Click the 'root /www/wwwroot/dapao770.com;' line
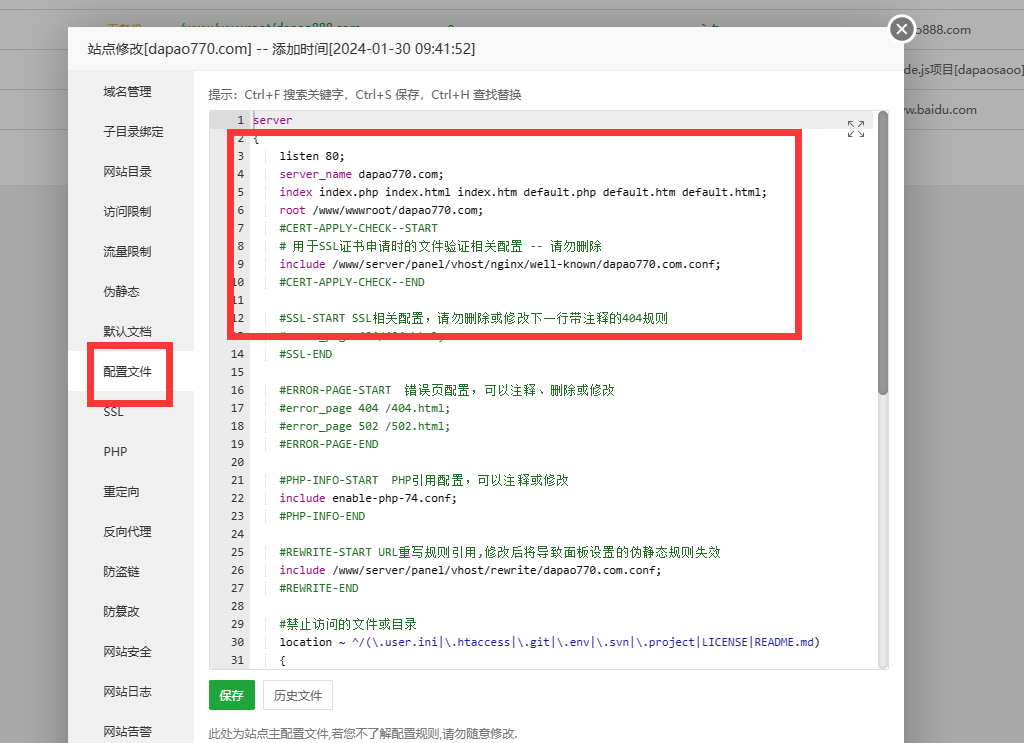Image resolution: width=1024 pixels, height=743 pixels. pos(381,210)
